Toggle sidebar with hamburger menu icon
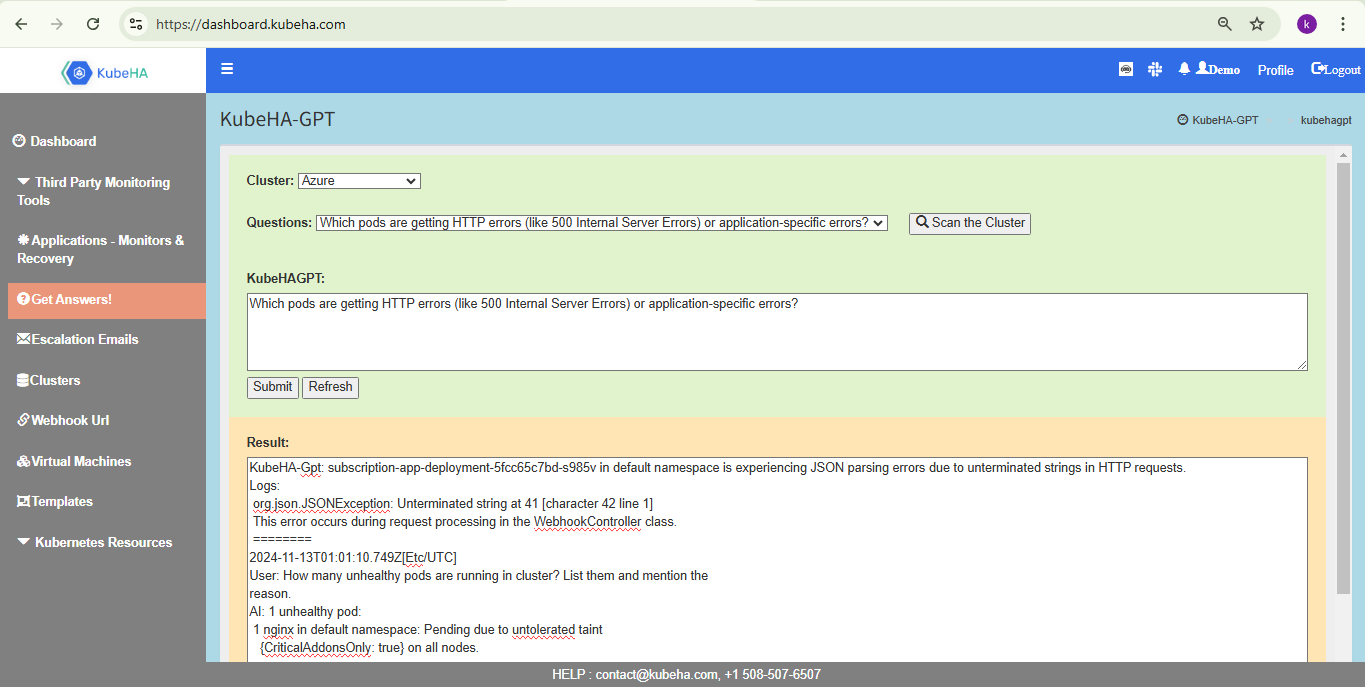 click(x=227, y=69)
